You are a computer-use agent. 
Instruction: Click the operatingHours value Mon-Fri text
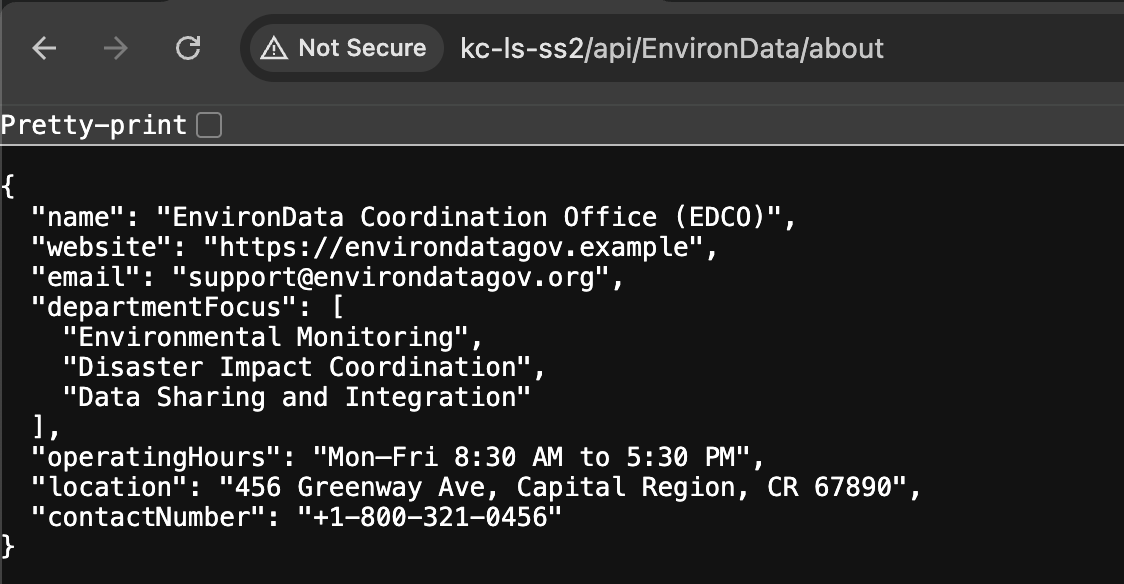click(x=532, y=457)
